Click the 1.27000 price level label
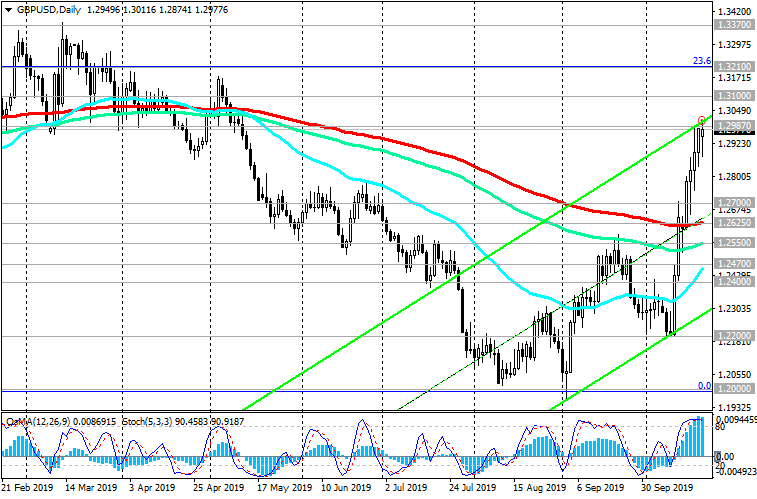This screenshot has height=499, width=757. click(x=735, y=202)
